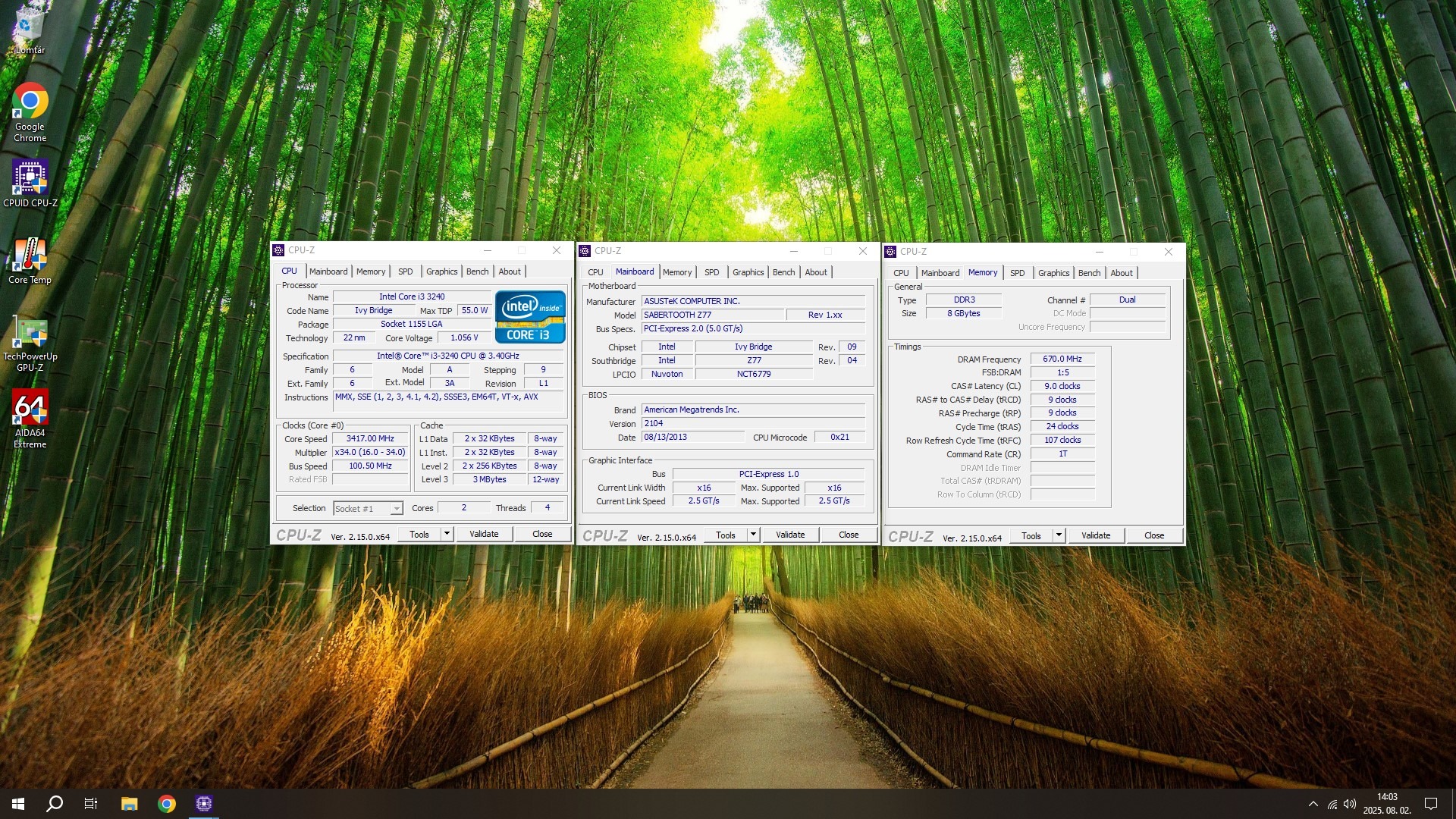Image resolution: width=1456 pixels, height=819 pixels.
Task: Select Graphics tab in the CPU window
Action: 441,271
